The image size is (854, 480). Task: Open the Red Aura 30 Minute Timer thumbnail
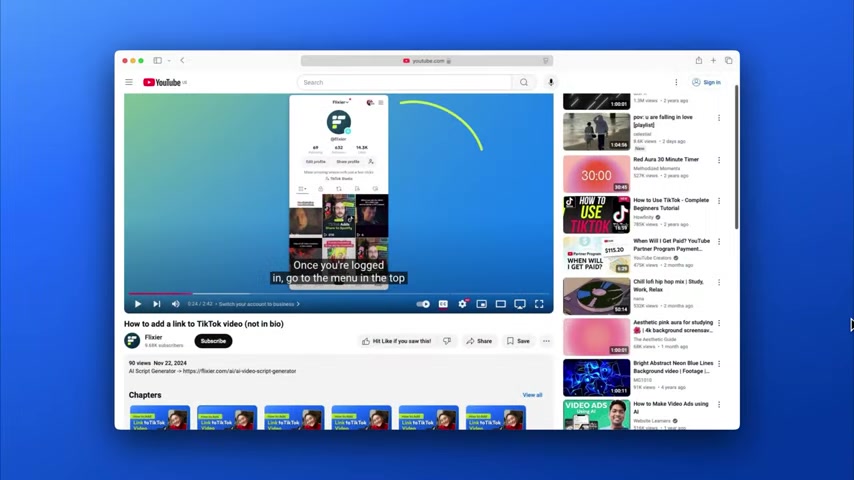coord(596,174)
